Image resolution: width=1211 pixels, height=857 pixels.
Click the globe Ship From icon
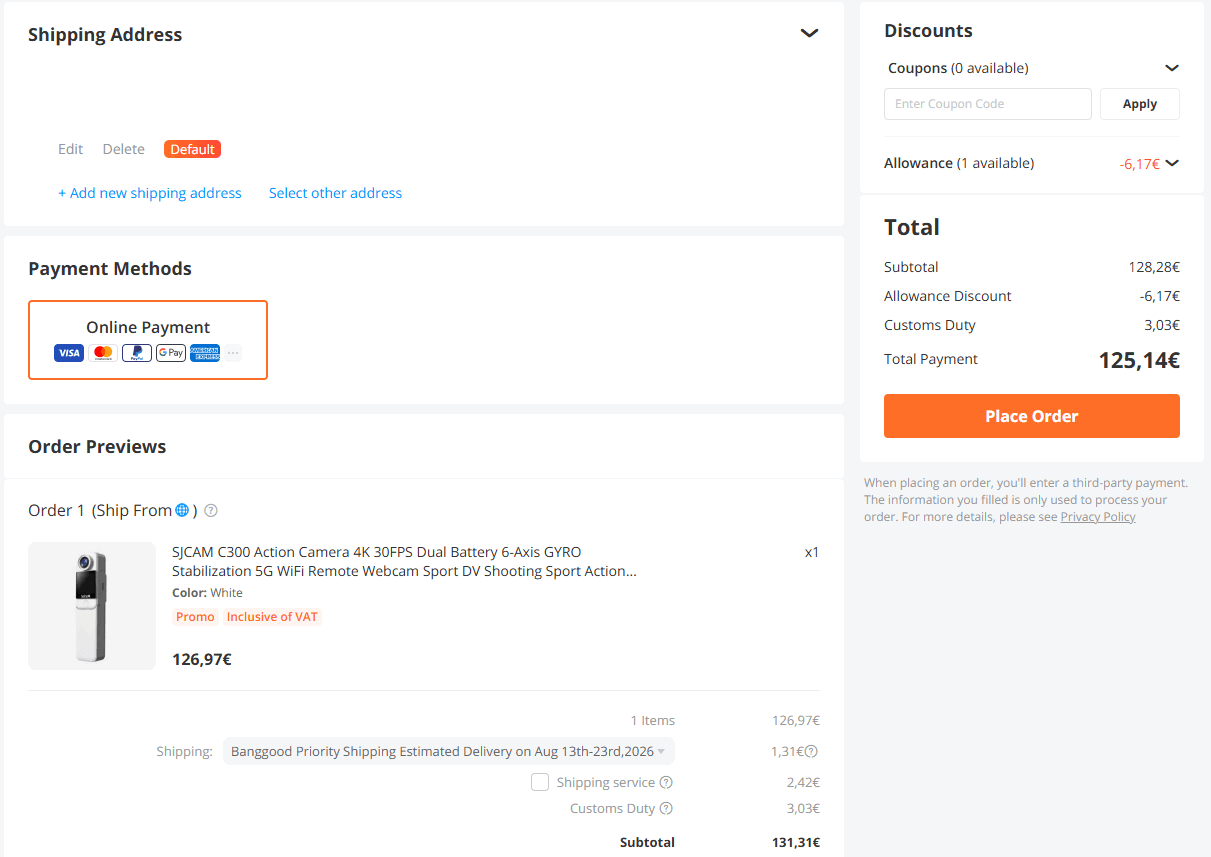[x=182, y=510]
